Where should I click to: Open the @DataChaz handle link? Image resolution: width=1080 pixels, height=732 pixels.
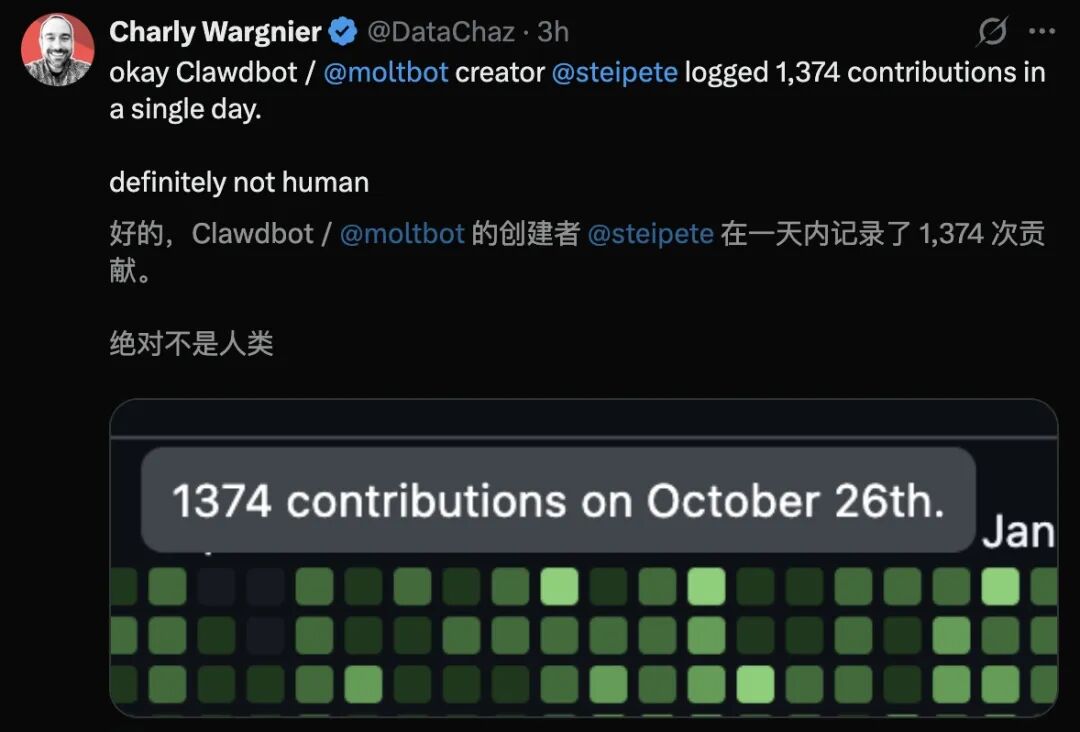point(441,32)
